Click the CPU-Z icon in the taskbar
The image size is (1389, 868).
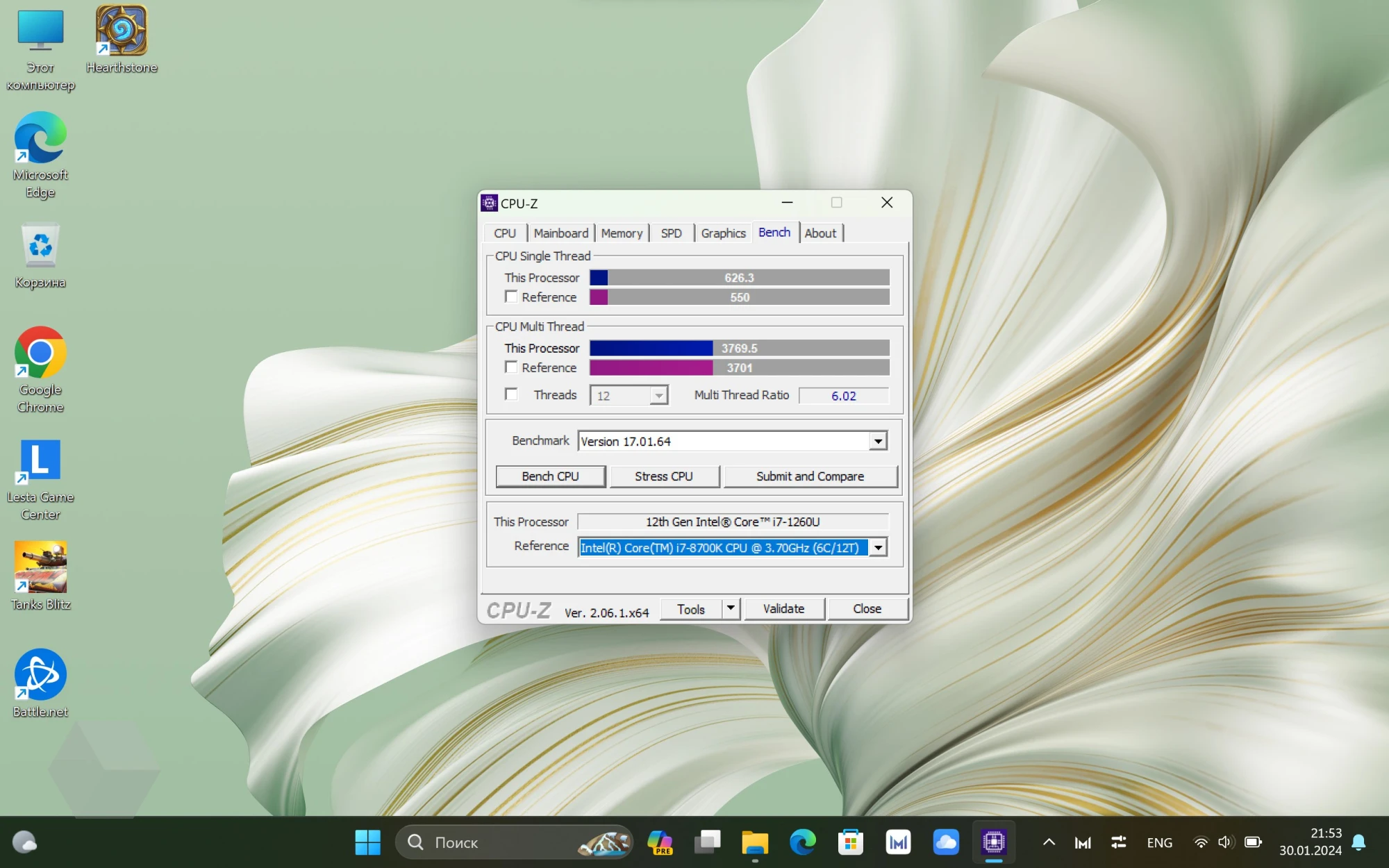(994, 842)
